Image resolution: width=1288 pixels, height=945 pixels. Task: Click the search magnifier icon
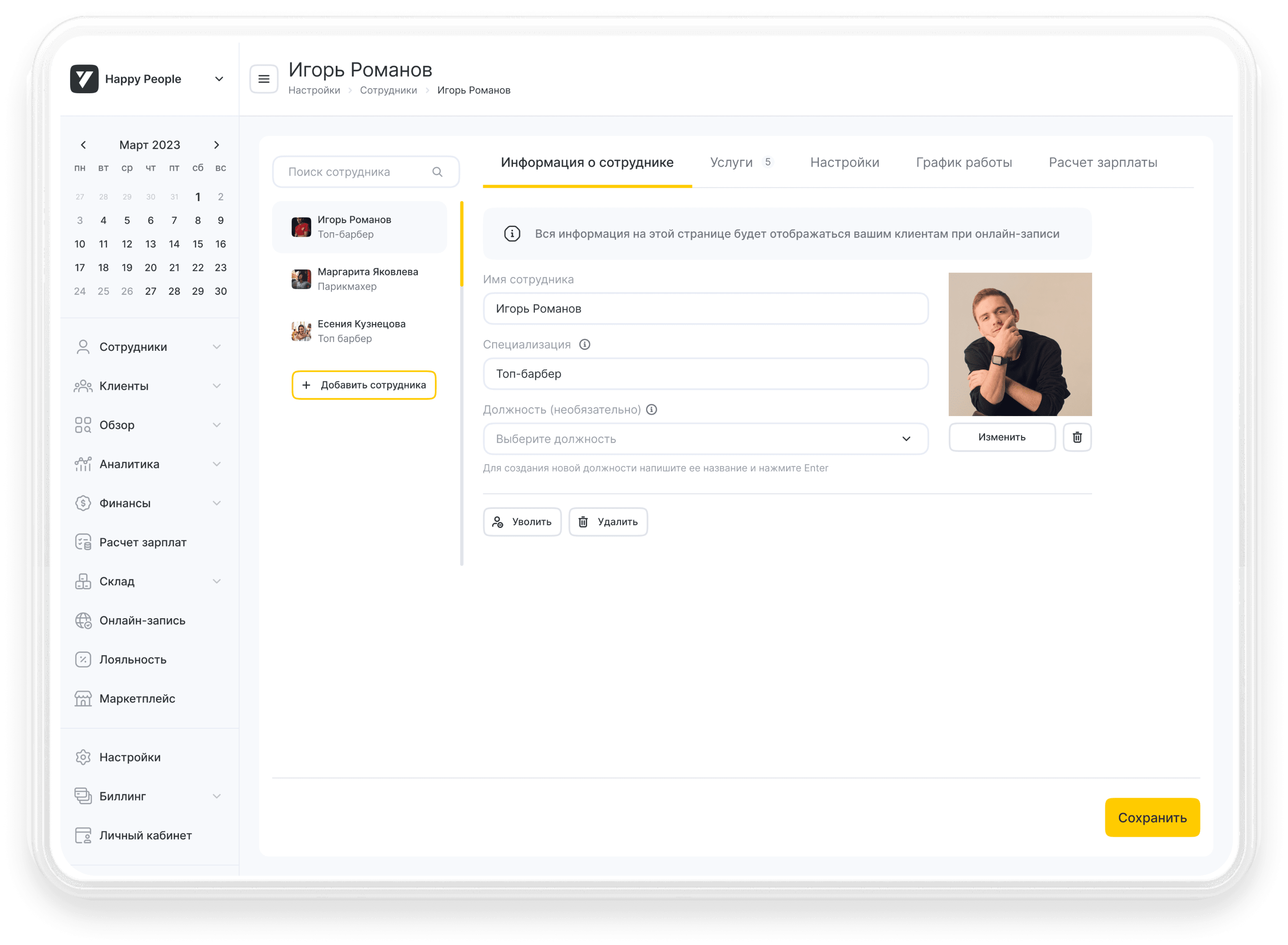[437, 172]
